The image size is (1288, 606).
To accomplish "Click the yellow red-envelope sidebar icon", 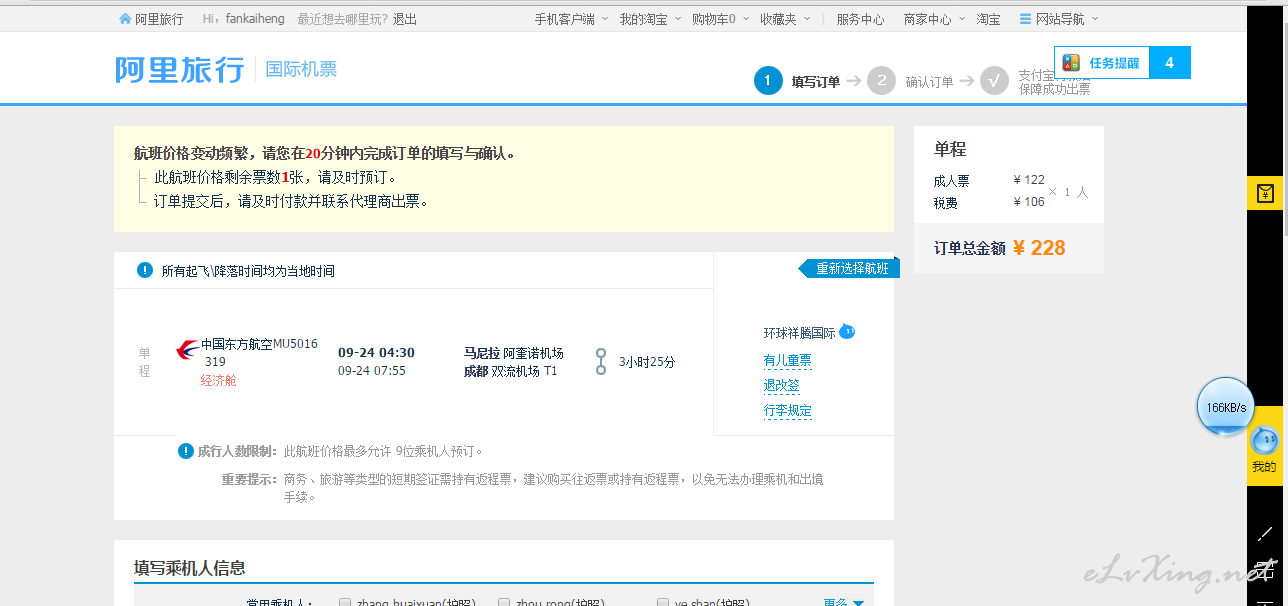I will pyautogui.click(x=1264, y=193).
